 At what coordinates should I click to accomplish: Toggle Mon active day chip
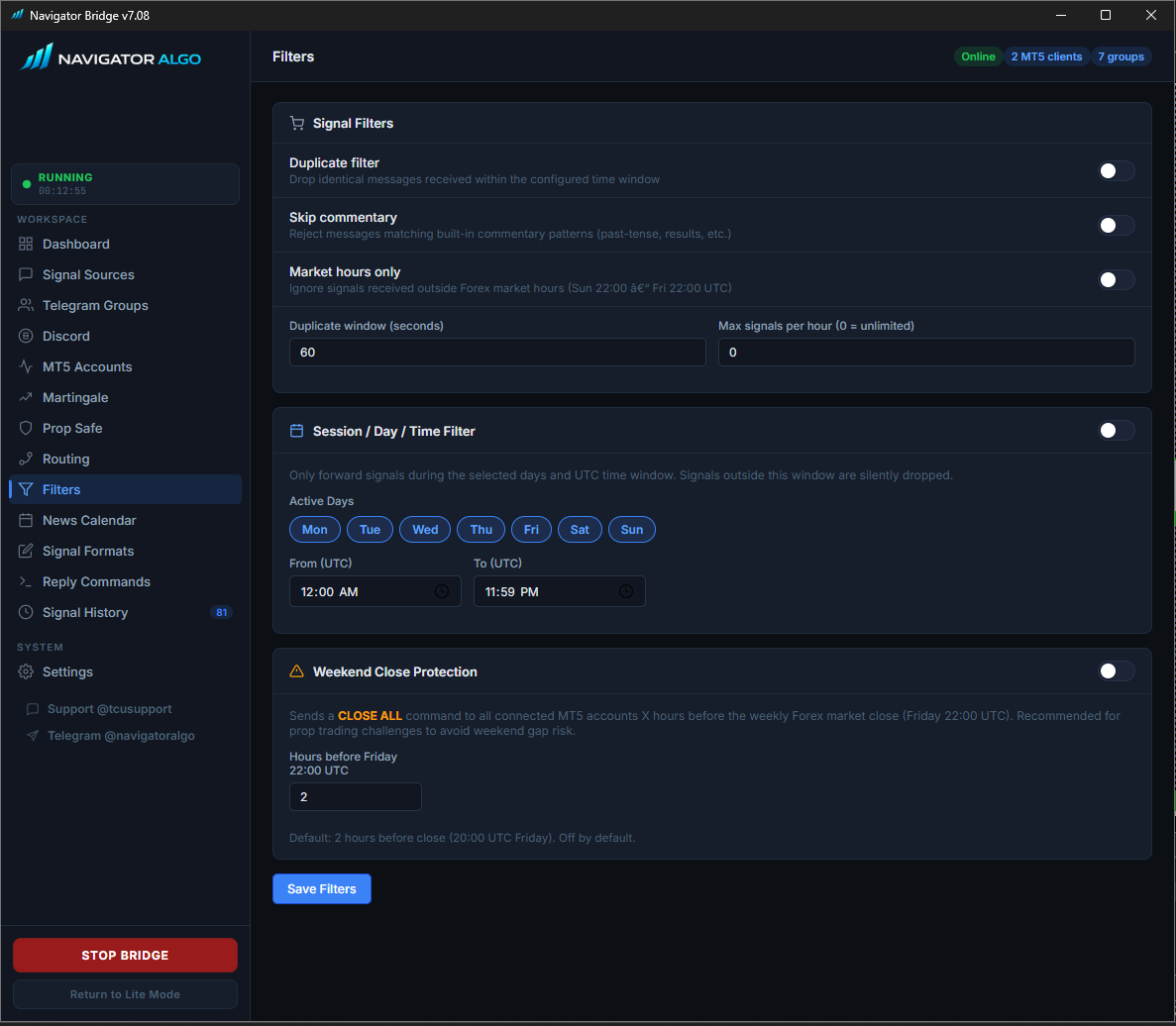(x=315, y=530)
